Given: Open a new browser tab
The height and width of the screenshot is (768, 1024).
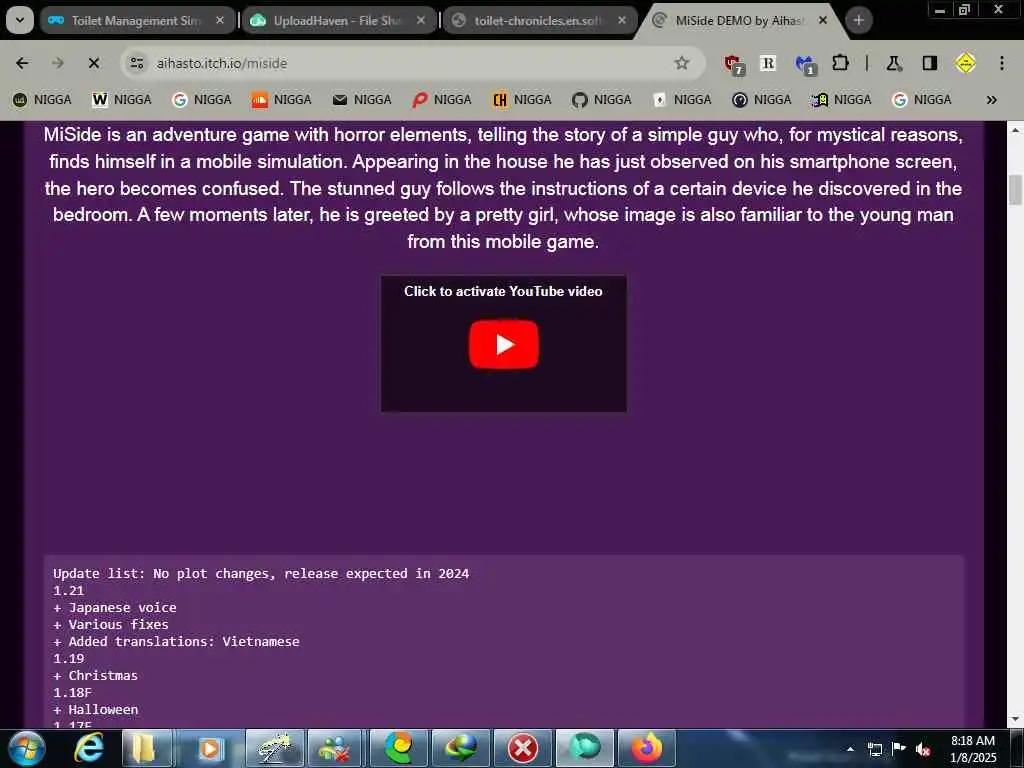Looking at the screenshot, I should (x=859, y=20).
